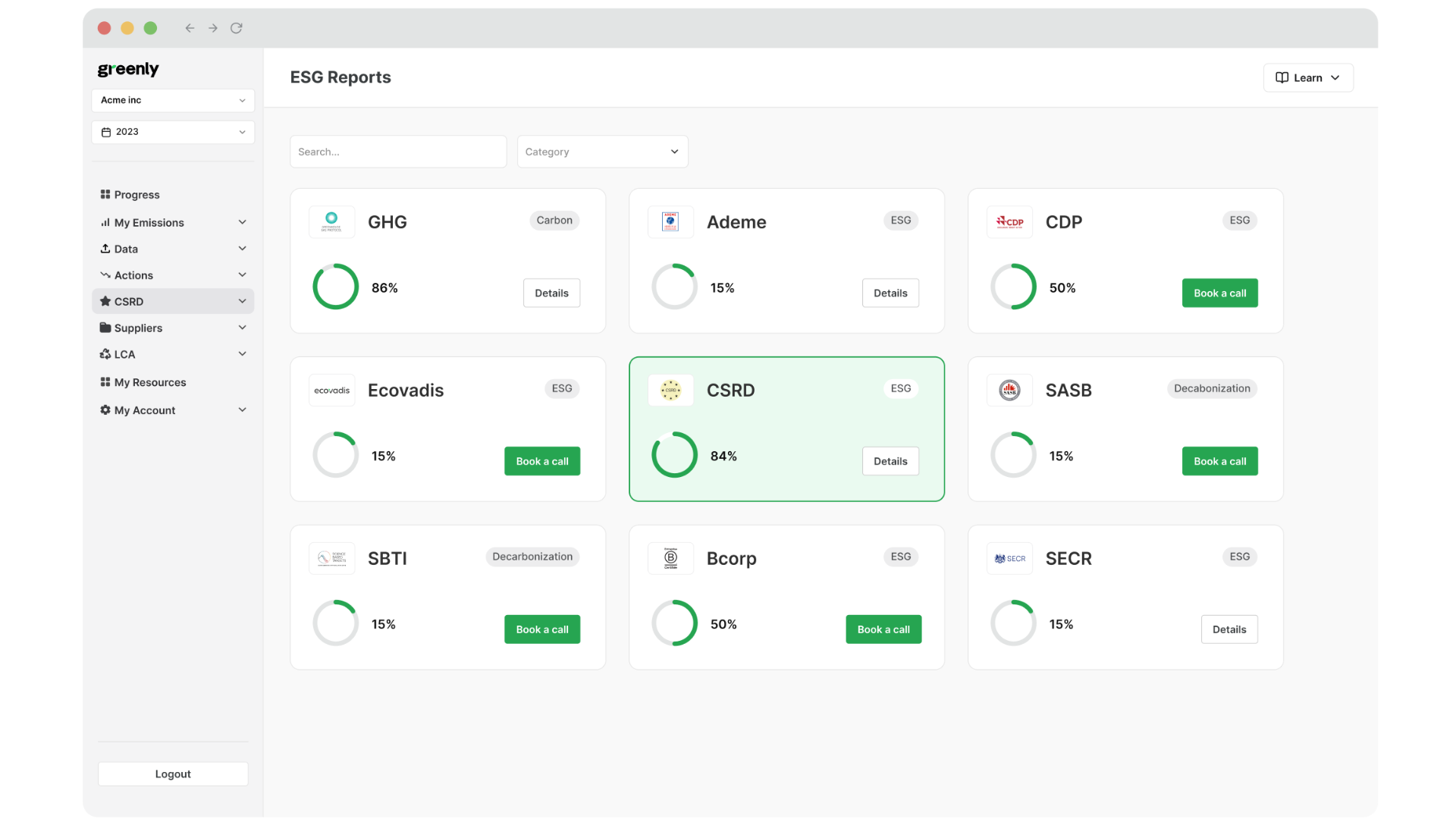This screenshot has height=819, width=1456.
Task: Book a call for Bcorp
Action: pos(883,629)
